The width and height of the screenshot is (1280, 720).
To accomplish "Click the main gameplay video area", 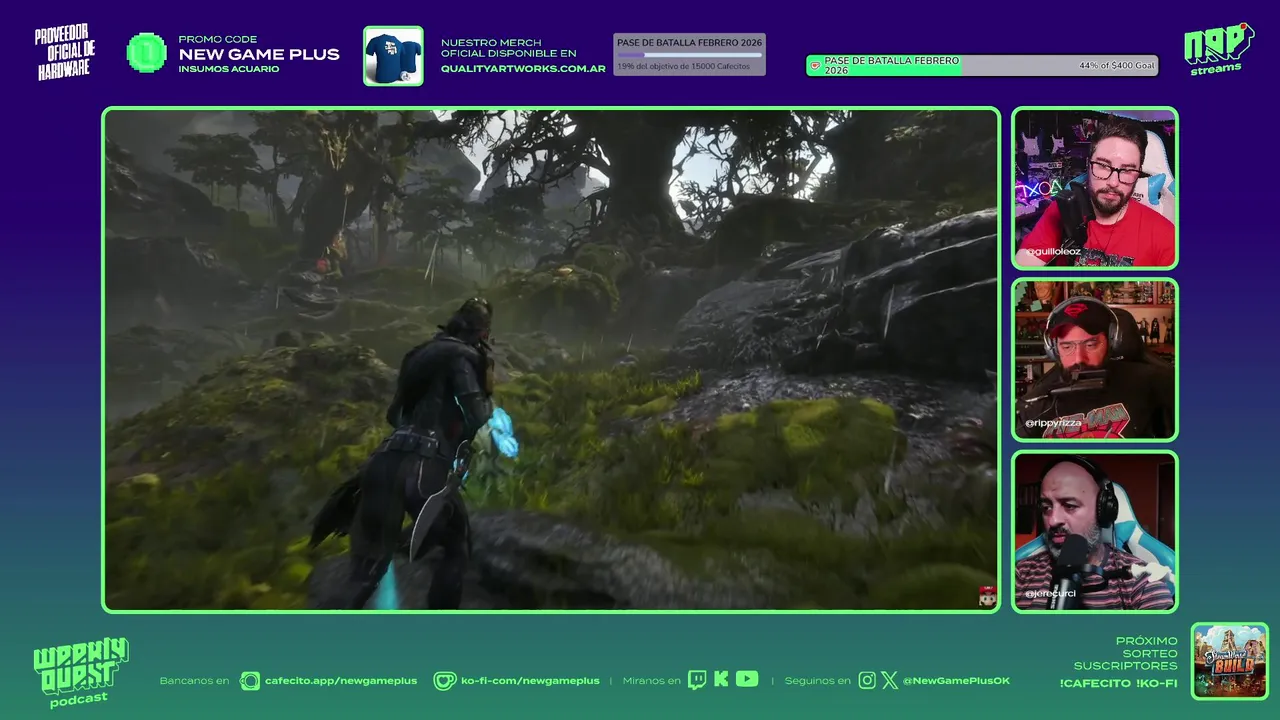I will click(551, 360).
